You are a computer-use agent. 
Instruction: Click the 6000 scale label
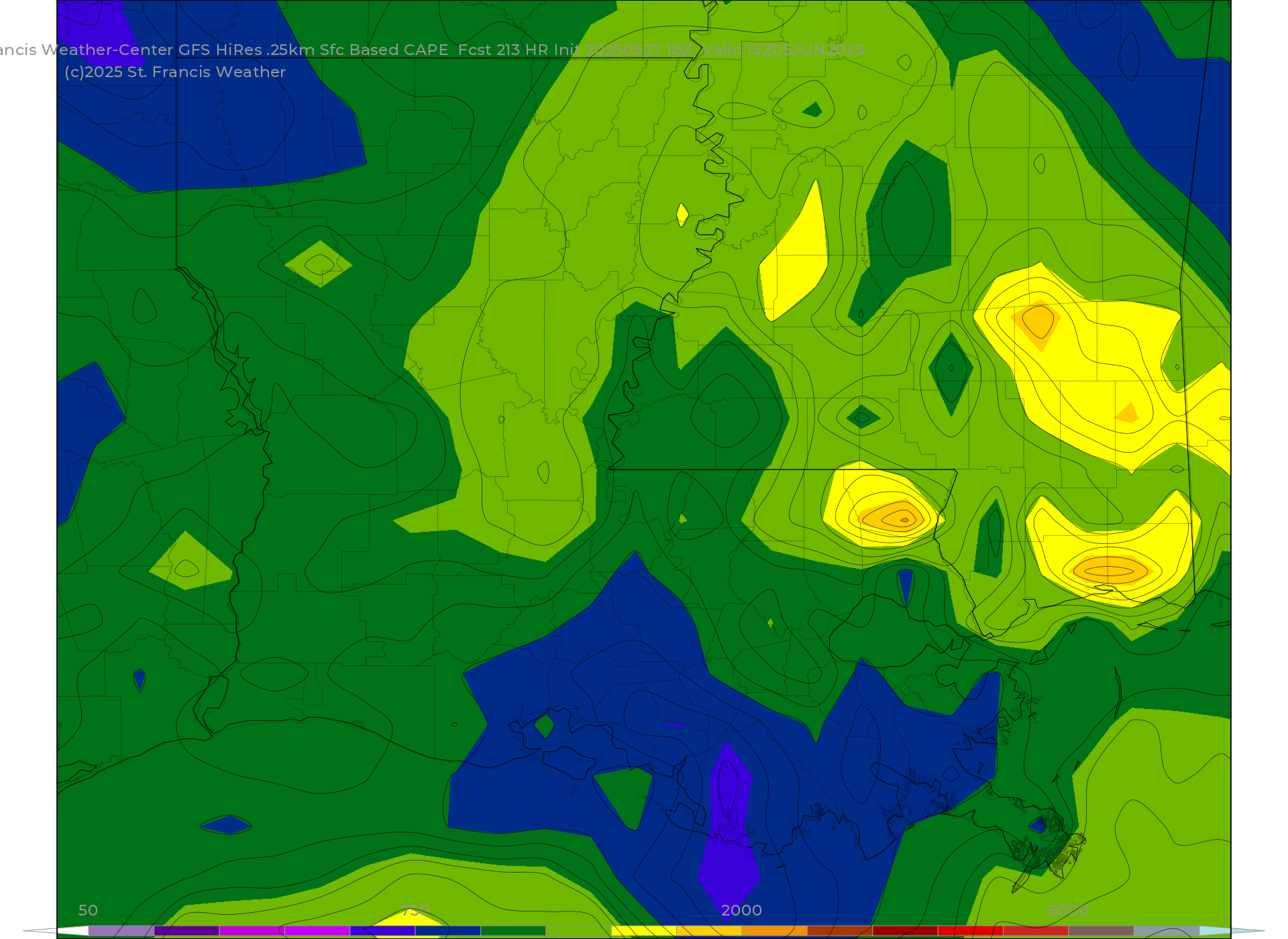(1068, 910)
